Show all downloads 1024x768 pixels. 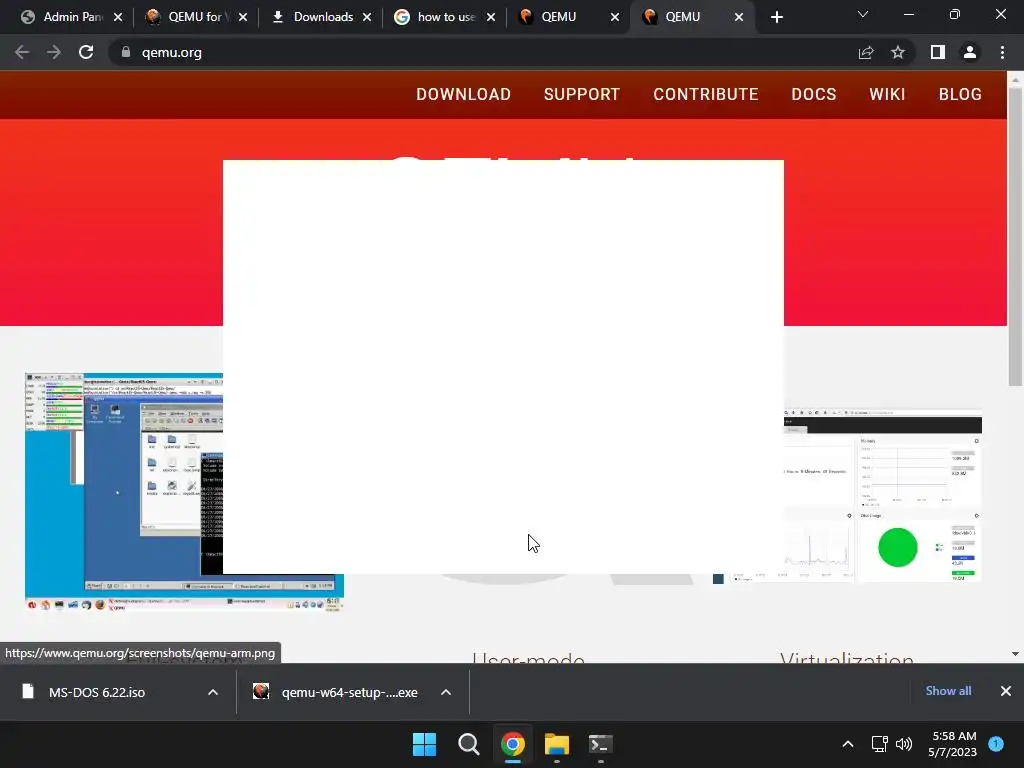(948, 691)
